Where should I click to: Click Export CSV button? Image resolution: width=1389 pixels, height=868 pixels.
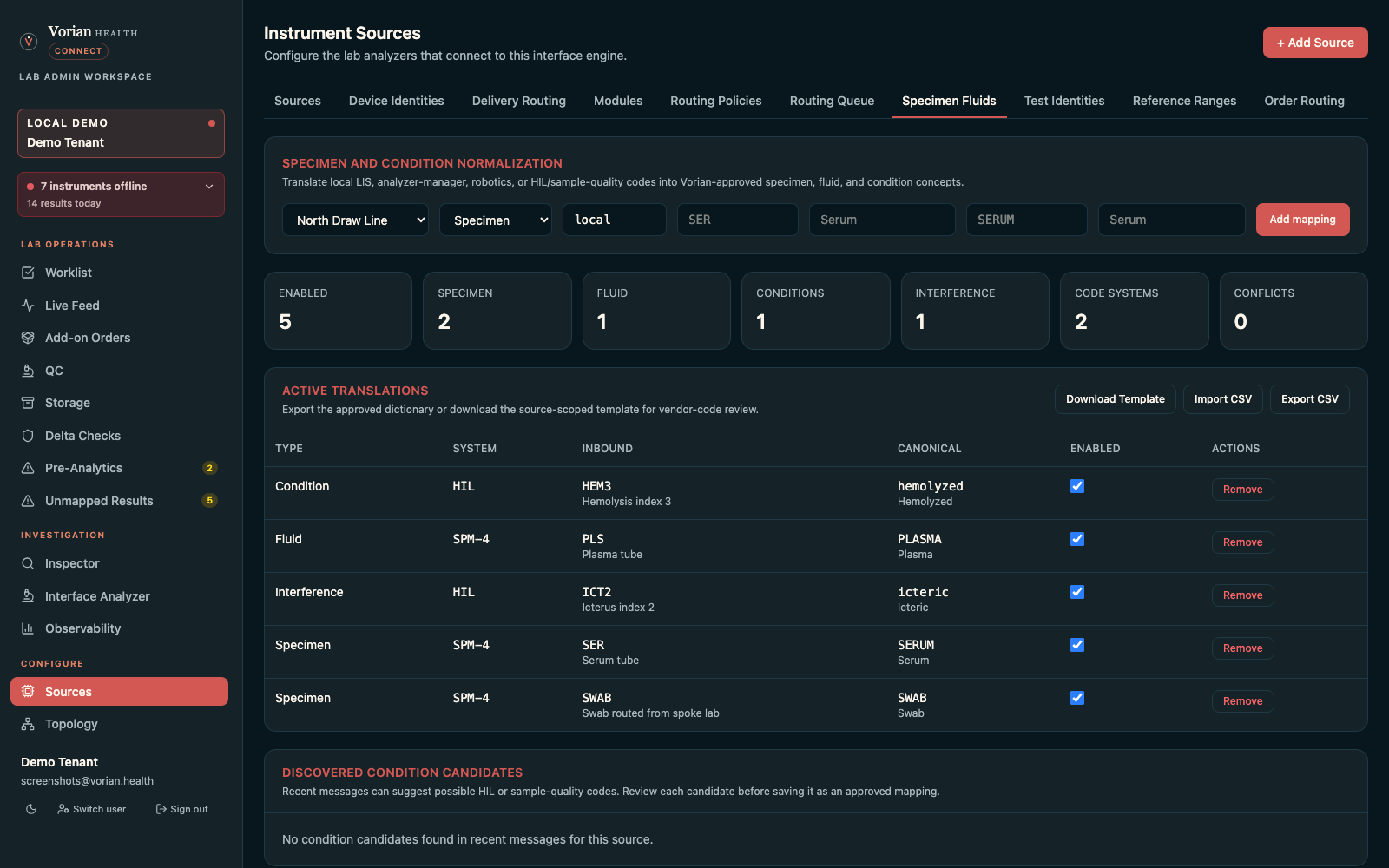(1310, 399)
